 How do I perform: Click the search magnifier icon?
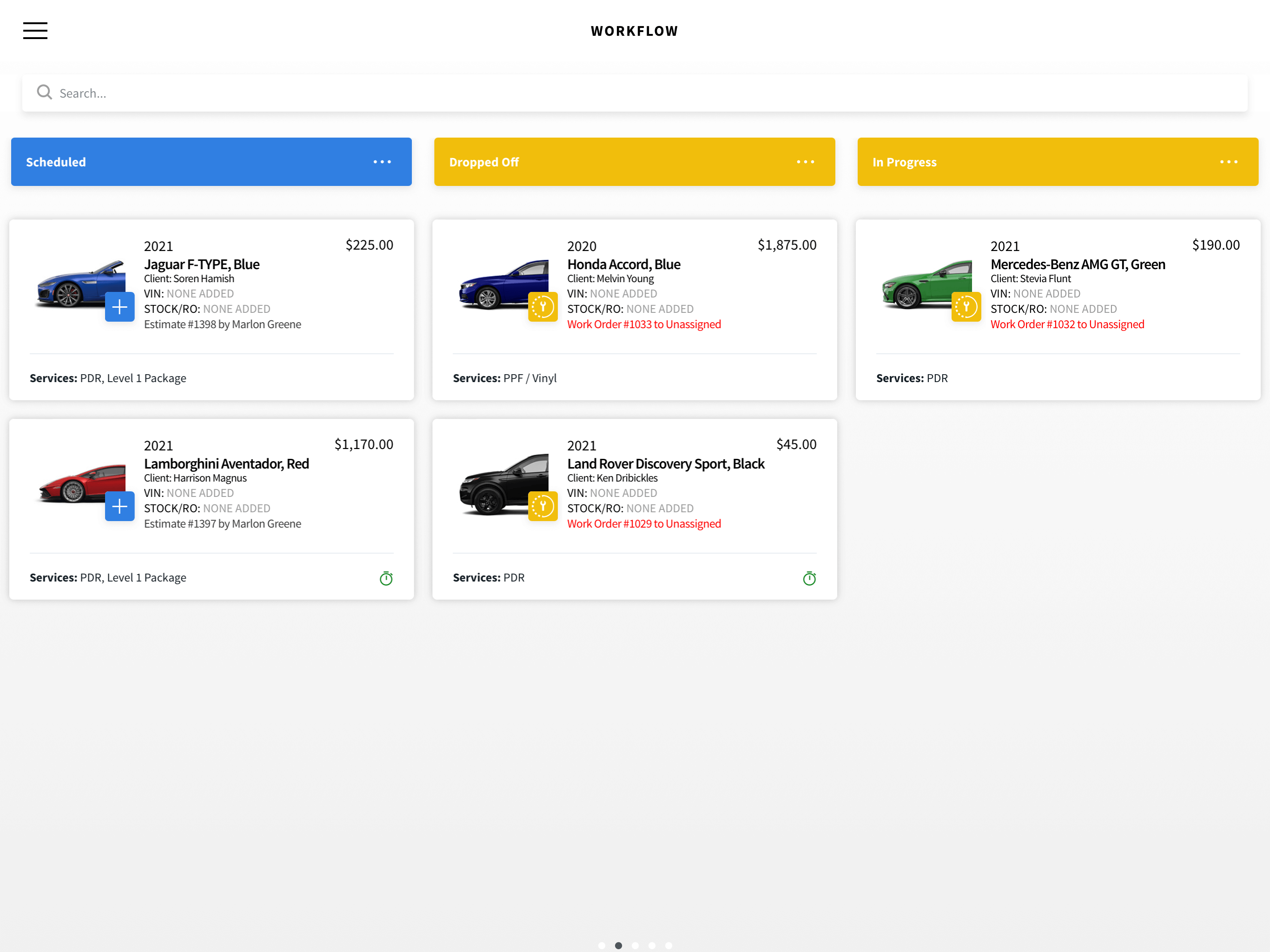click(x=44, y=93)
